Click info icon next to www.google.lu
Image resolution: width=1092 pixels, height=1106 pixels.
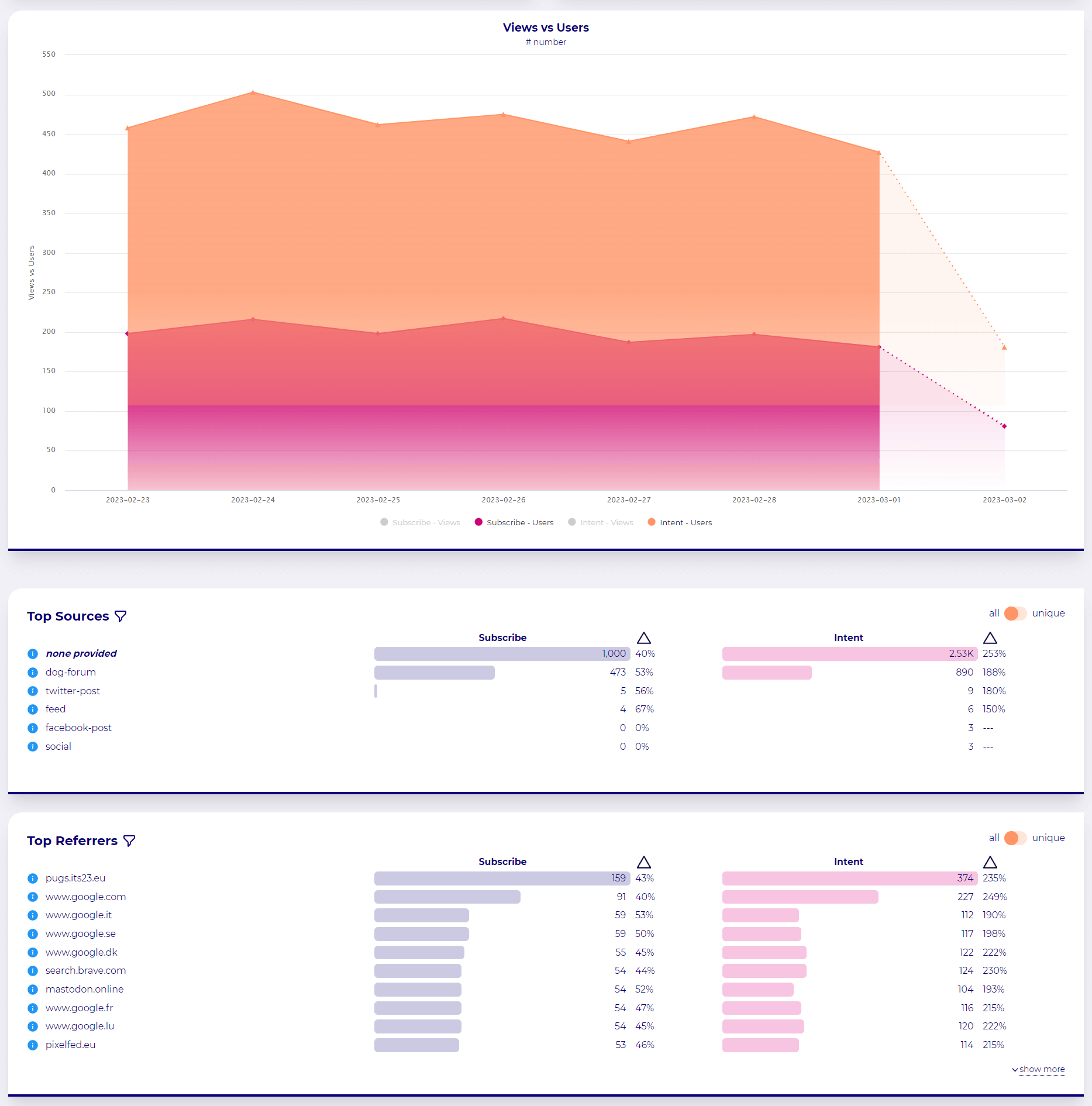point(33,1026)
